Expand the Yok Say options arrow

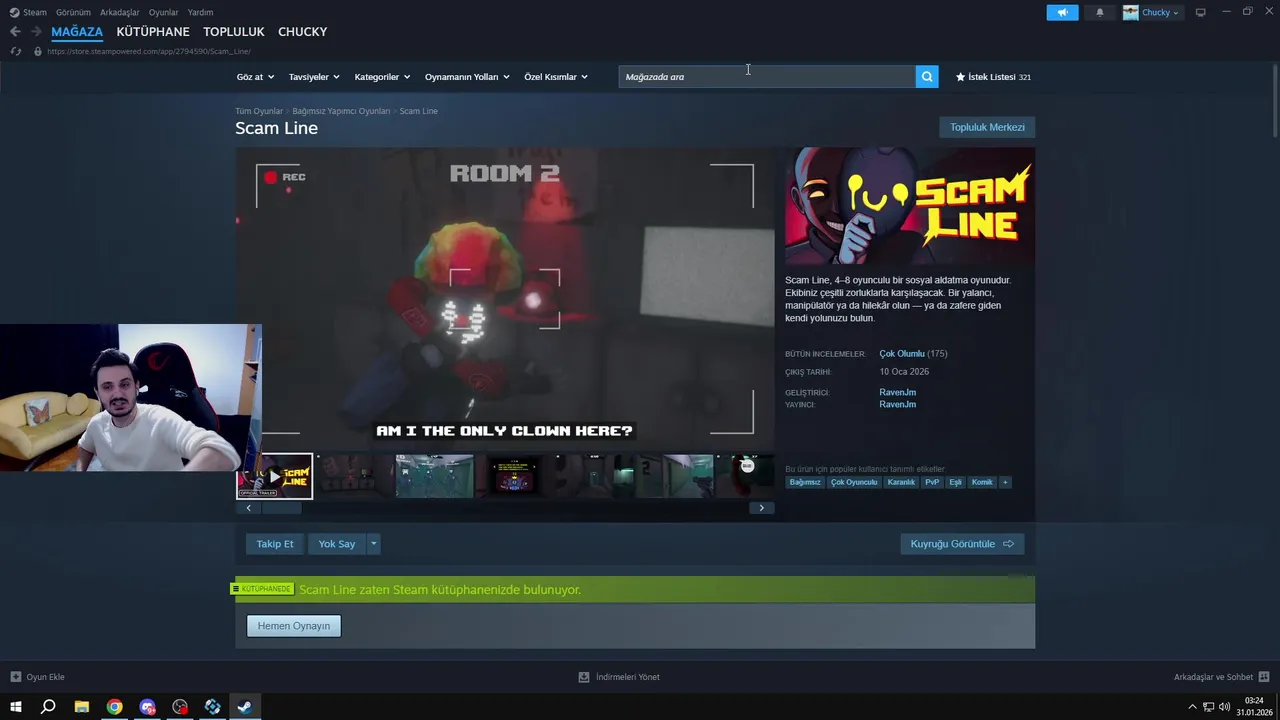point(373,544)
